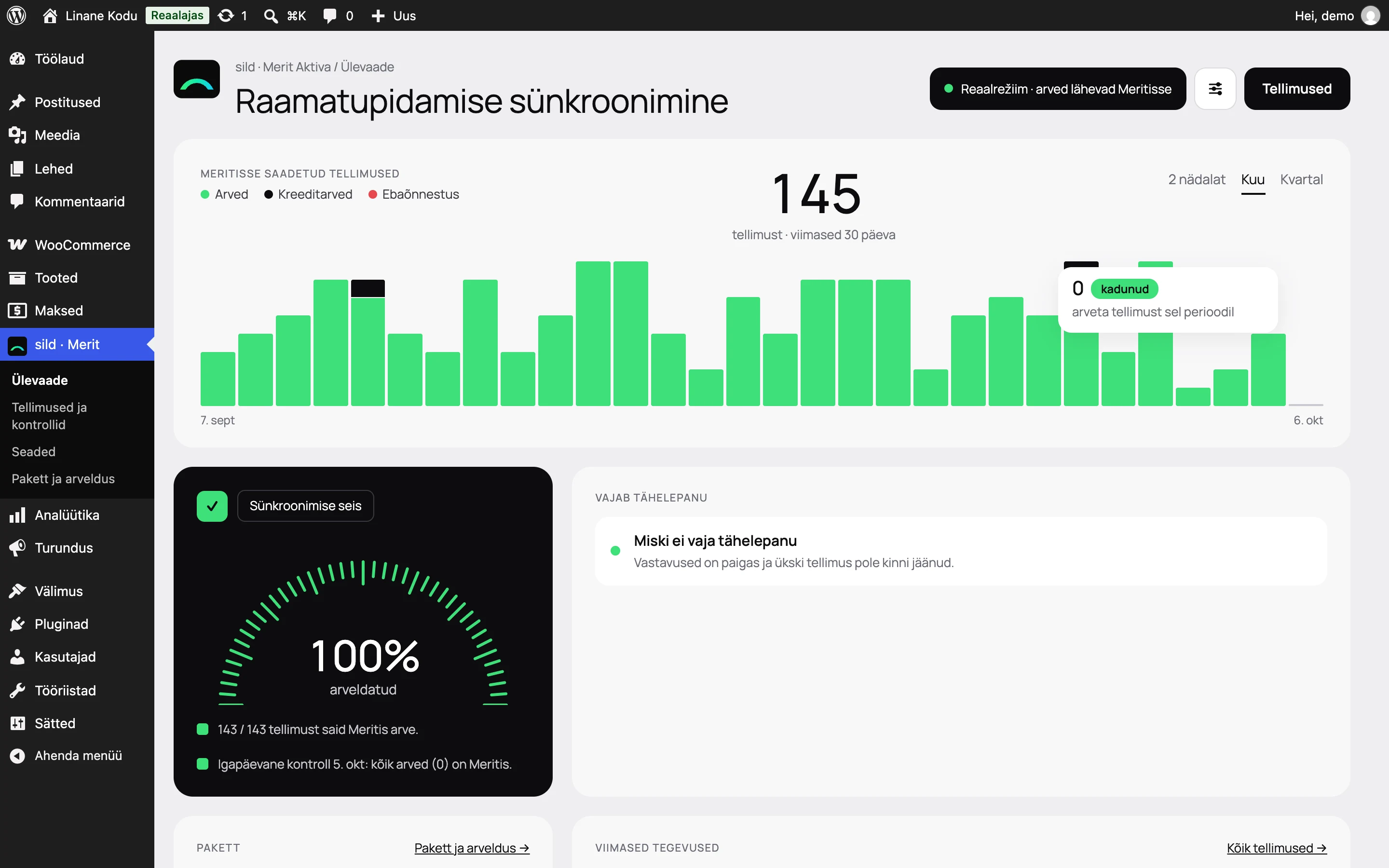1389x868 pixels.
Task: Collapse sidebar with Ahenda menüü
Action: tap(77, 756)
